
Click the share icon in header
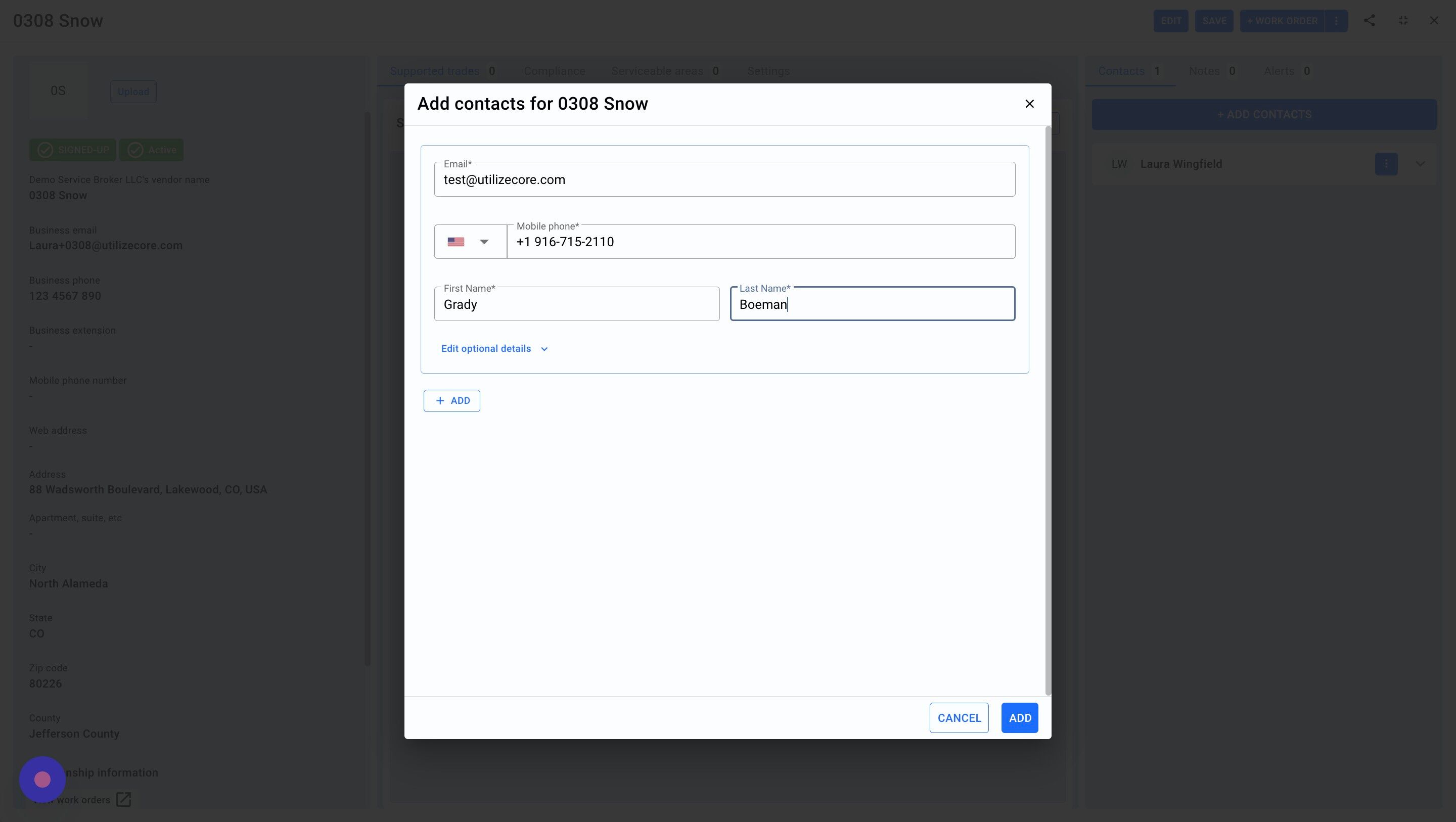(x=1369, y=21)
